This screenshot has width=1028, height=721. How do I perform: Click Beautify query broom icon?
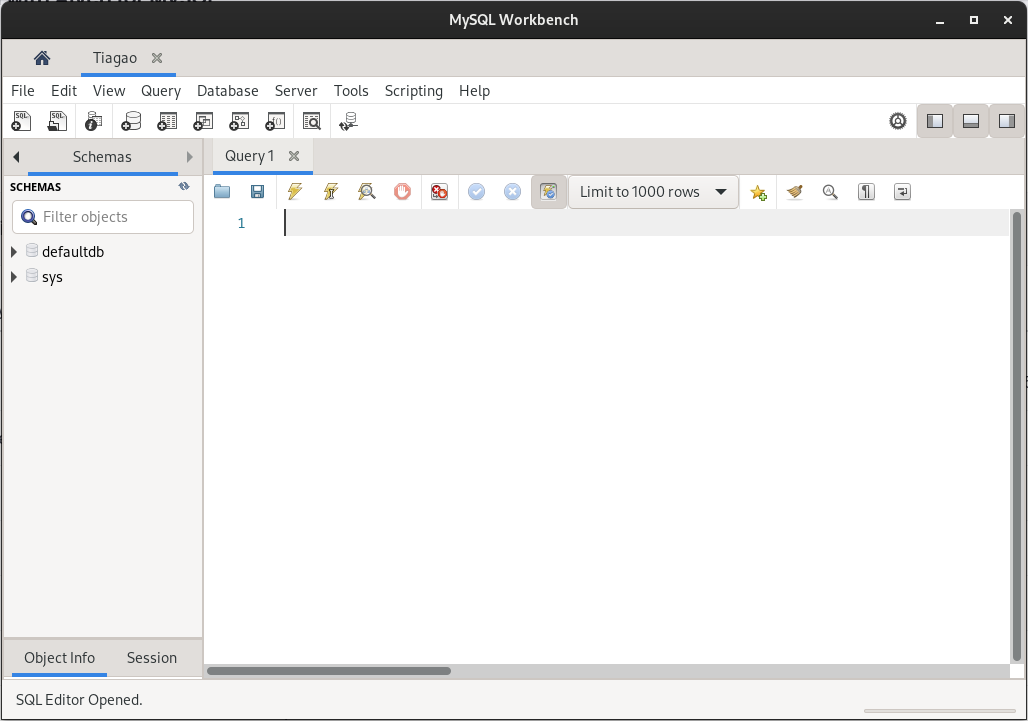794,192
